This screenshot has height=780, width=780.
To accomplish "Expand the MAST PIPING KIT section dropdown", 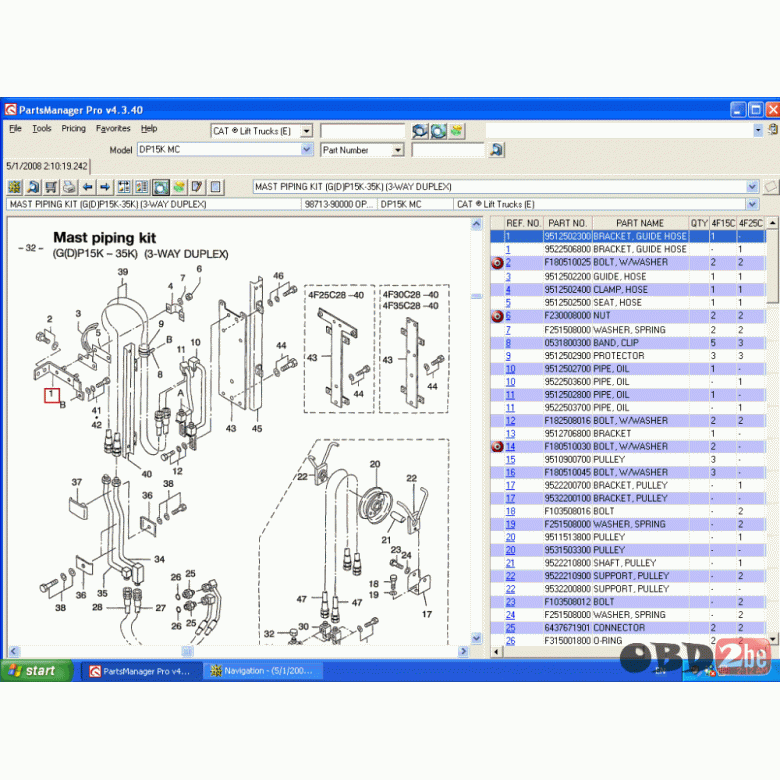I will tap(752, 187).
